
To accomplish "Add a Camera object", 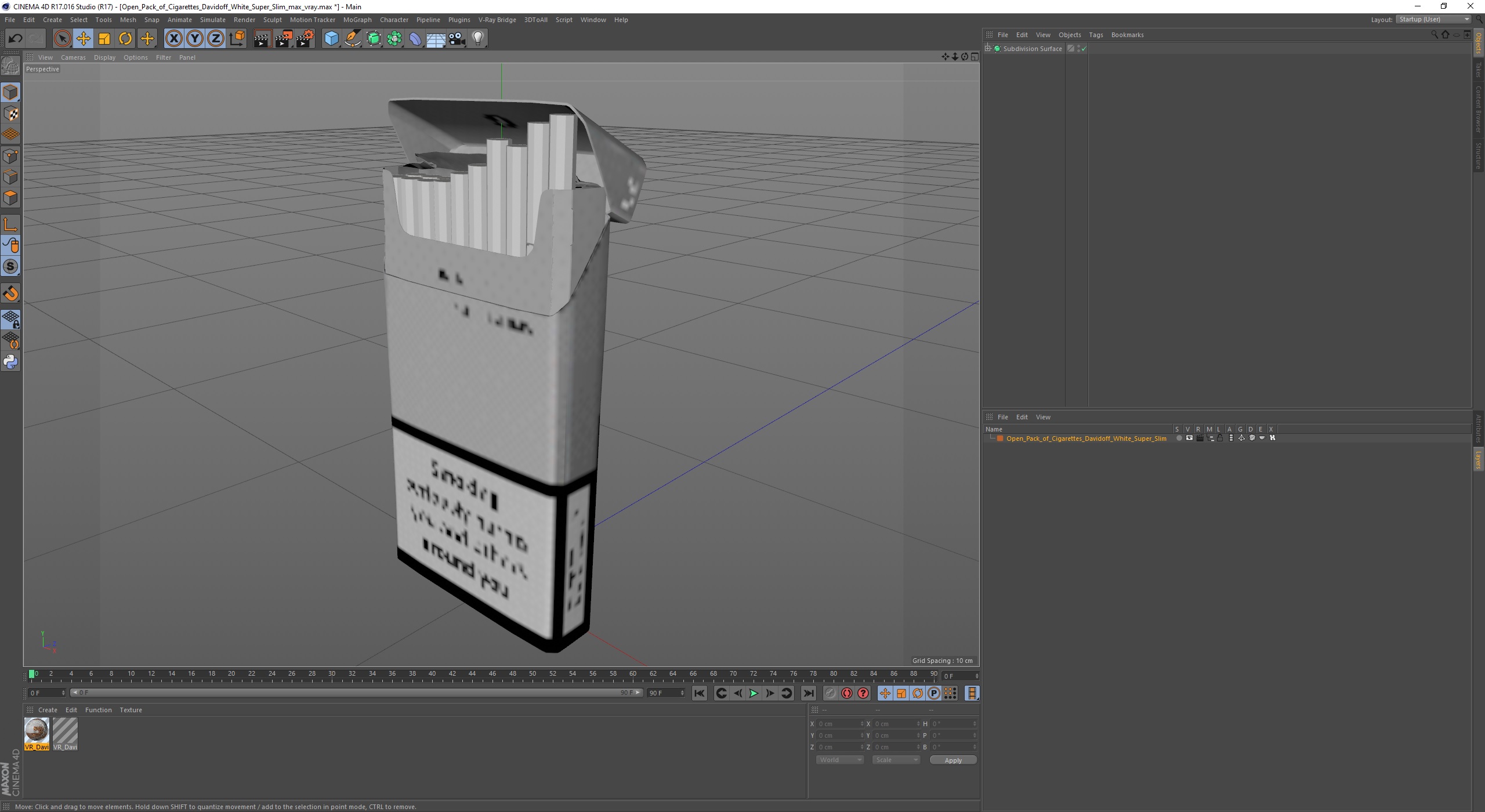I will [x=457, y=39].
